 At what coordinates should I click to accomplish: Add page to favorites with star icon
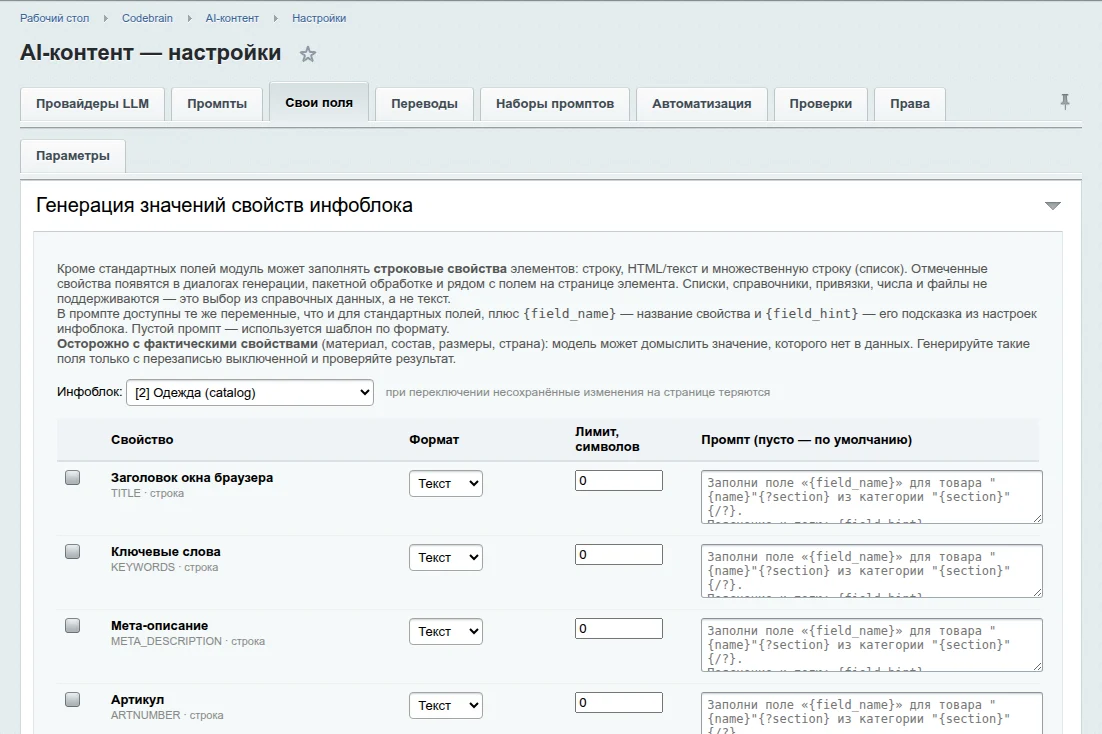[x=308, y=54]
